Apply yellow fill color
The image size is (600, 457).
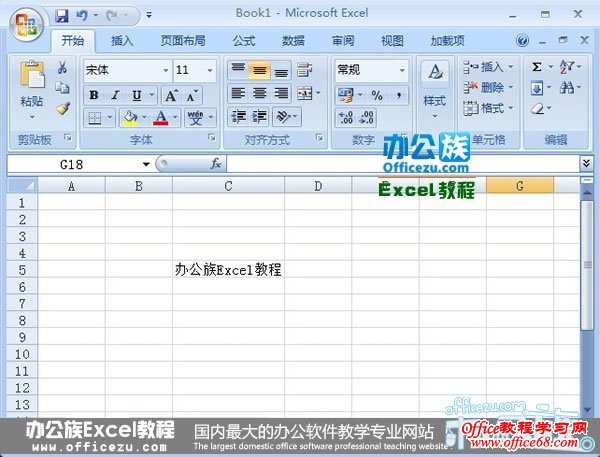pos(130,118)
